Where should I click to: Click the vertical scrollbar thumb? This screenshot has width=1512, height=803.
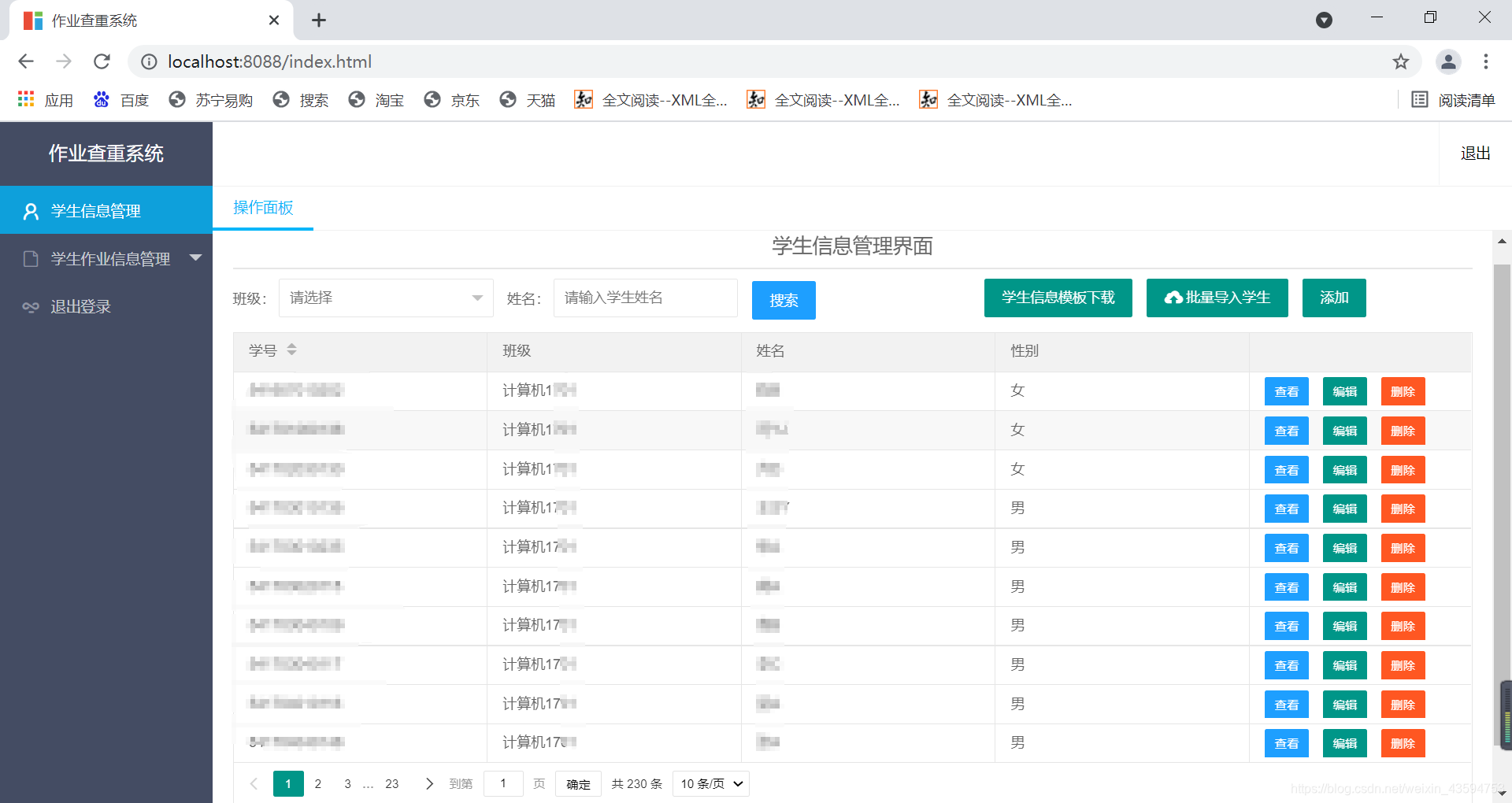(1503, 504)
